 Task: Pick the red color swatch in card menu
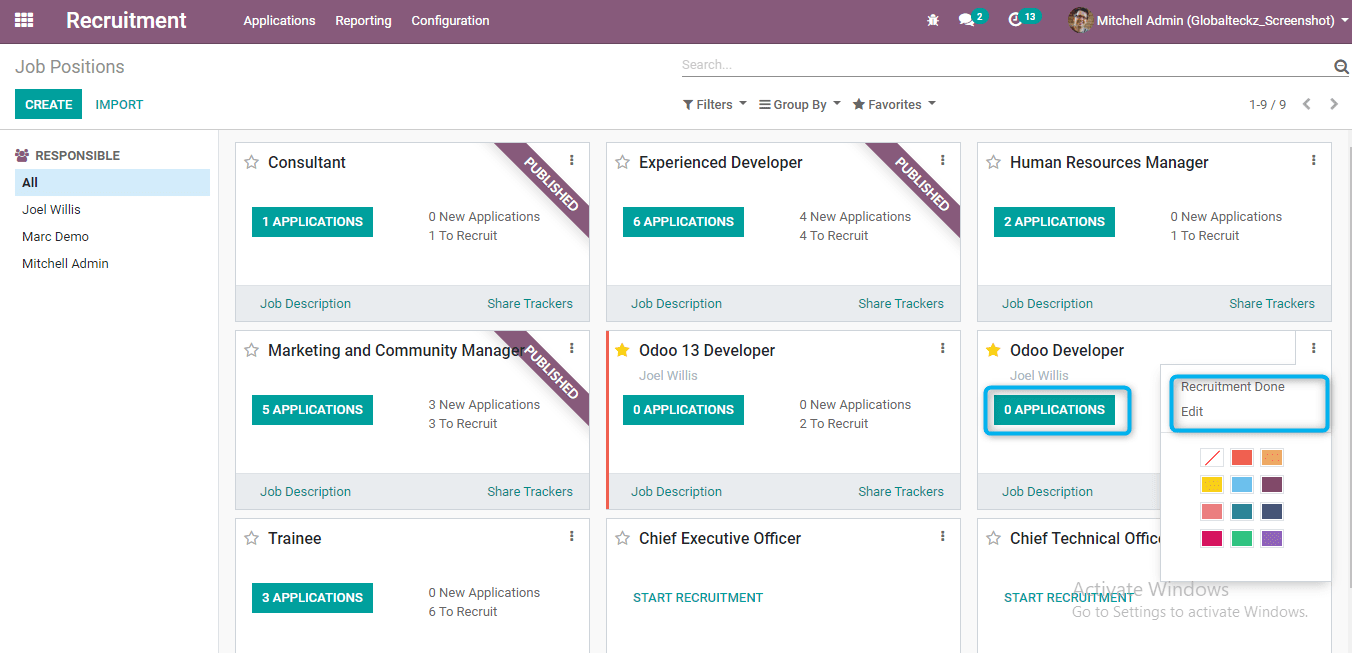[x=1241, y=457]
